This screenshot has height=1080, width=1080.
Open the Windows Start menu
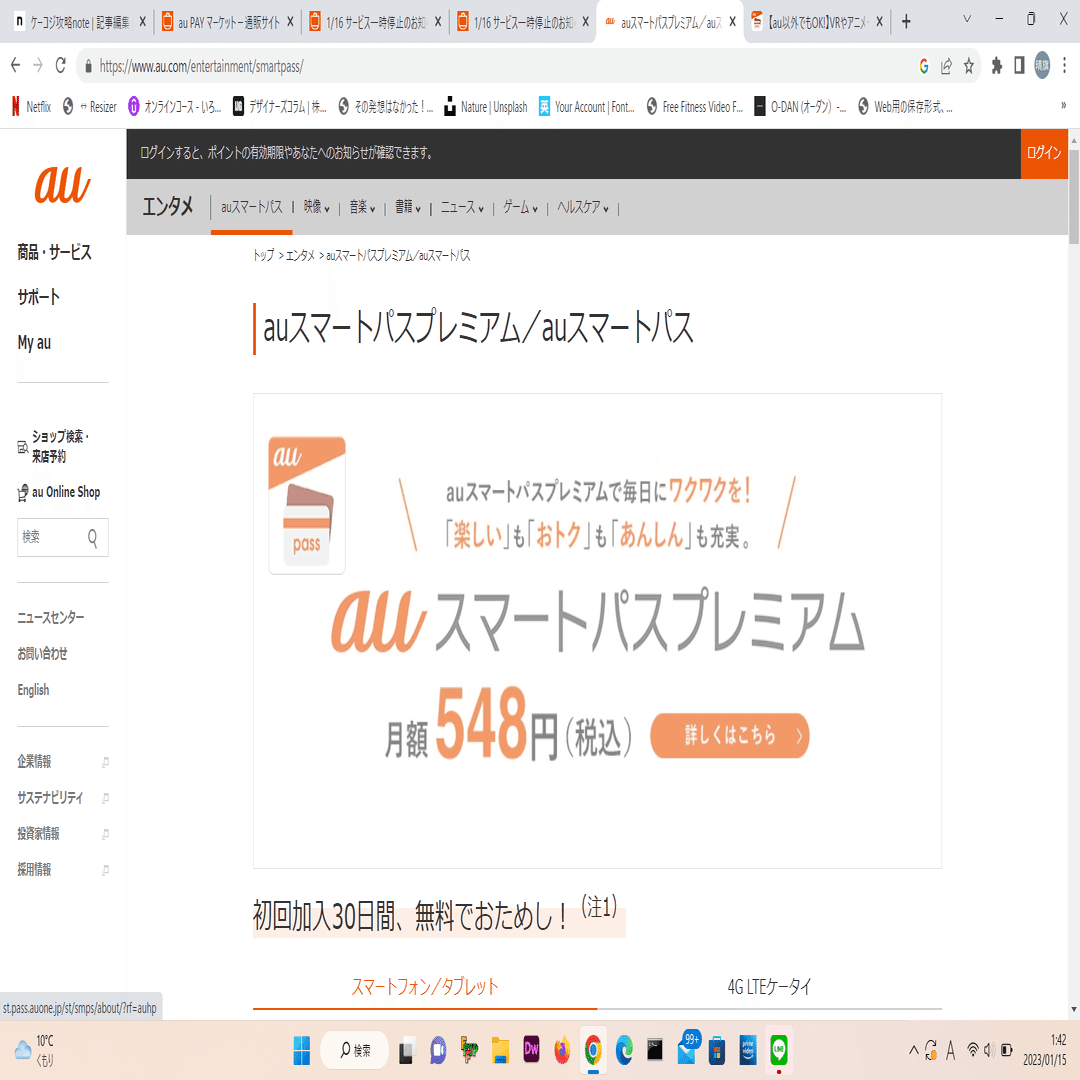coord(302,1050)
